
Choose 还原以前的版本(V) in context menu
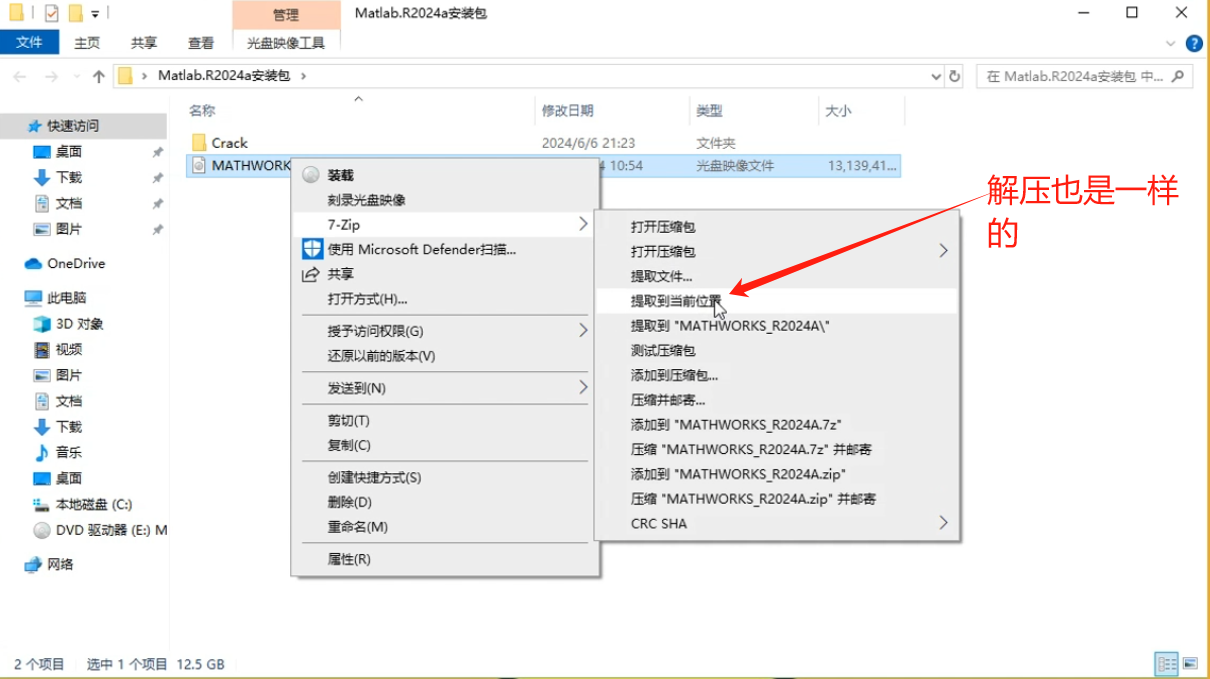[x=445, y=356]
